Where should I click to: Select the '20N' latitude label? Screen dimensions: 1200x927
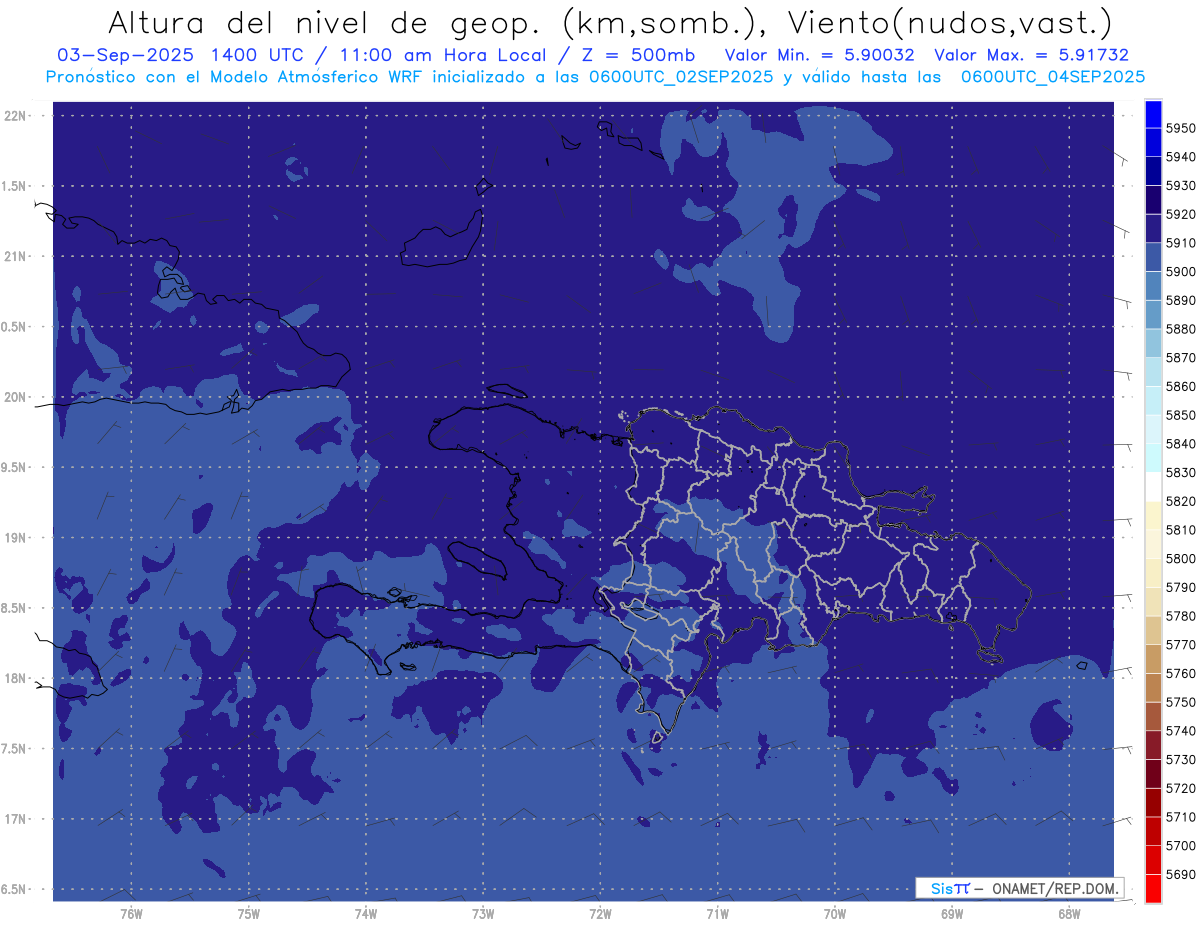pos(17,397)
